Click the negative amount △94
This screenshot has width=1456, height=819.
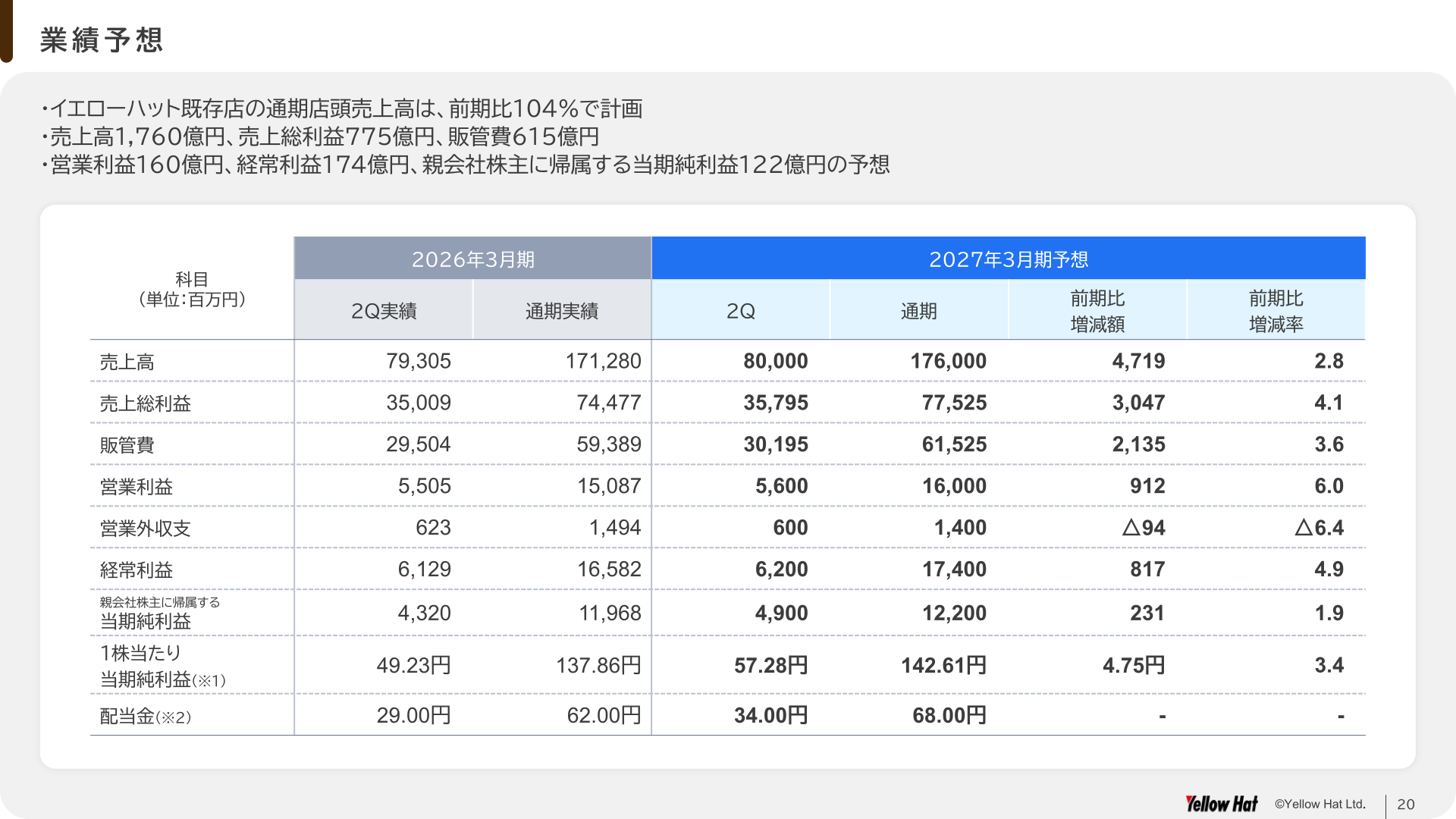tap(1144, 528)
